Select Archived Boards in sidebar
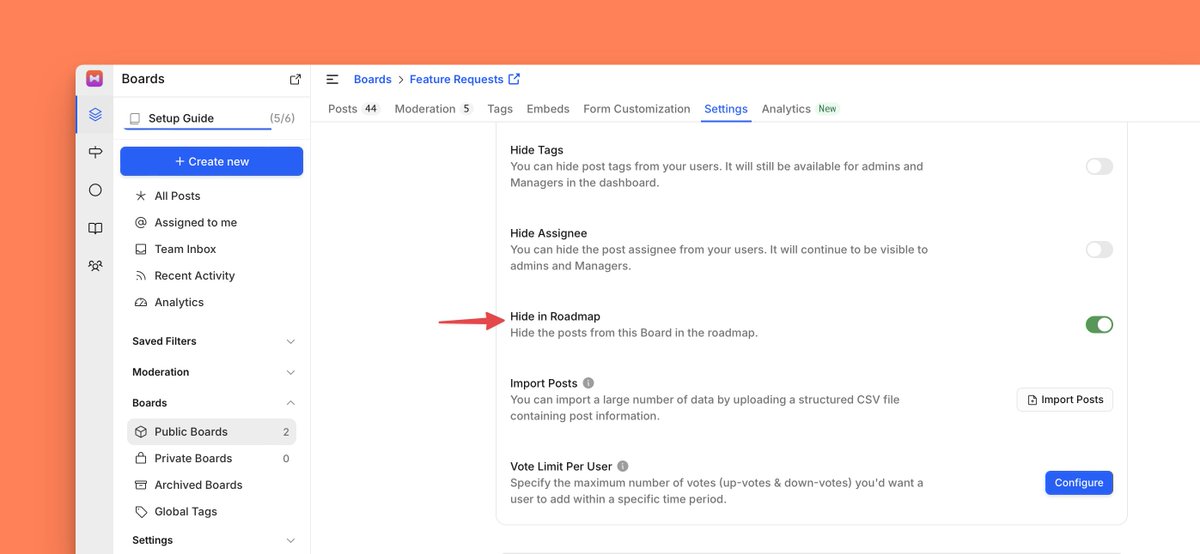 212,485
